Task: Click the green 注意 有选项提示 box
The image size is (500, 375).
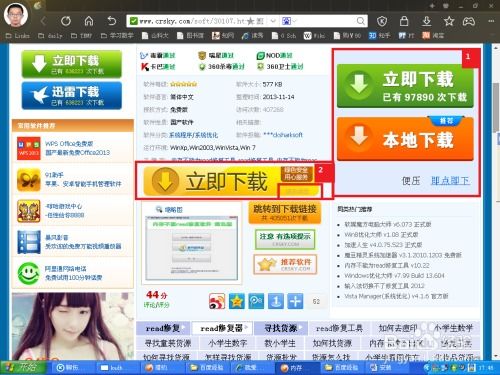Action: coord(285,239)
